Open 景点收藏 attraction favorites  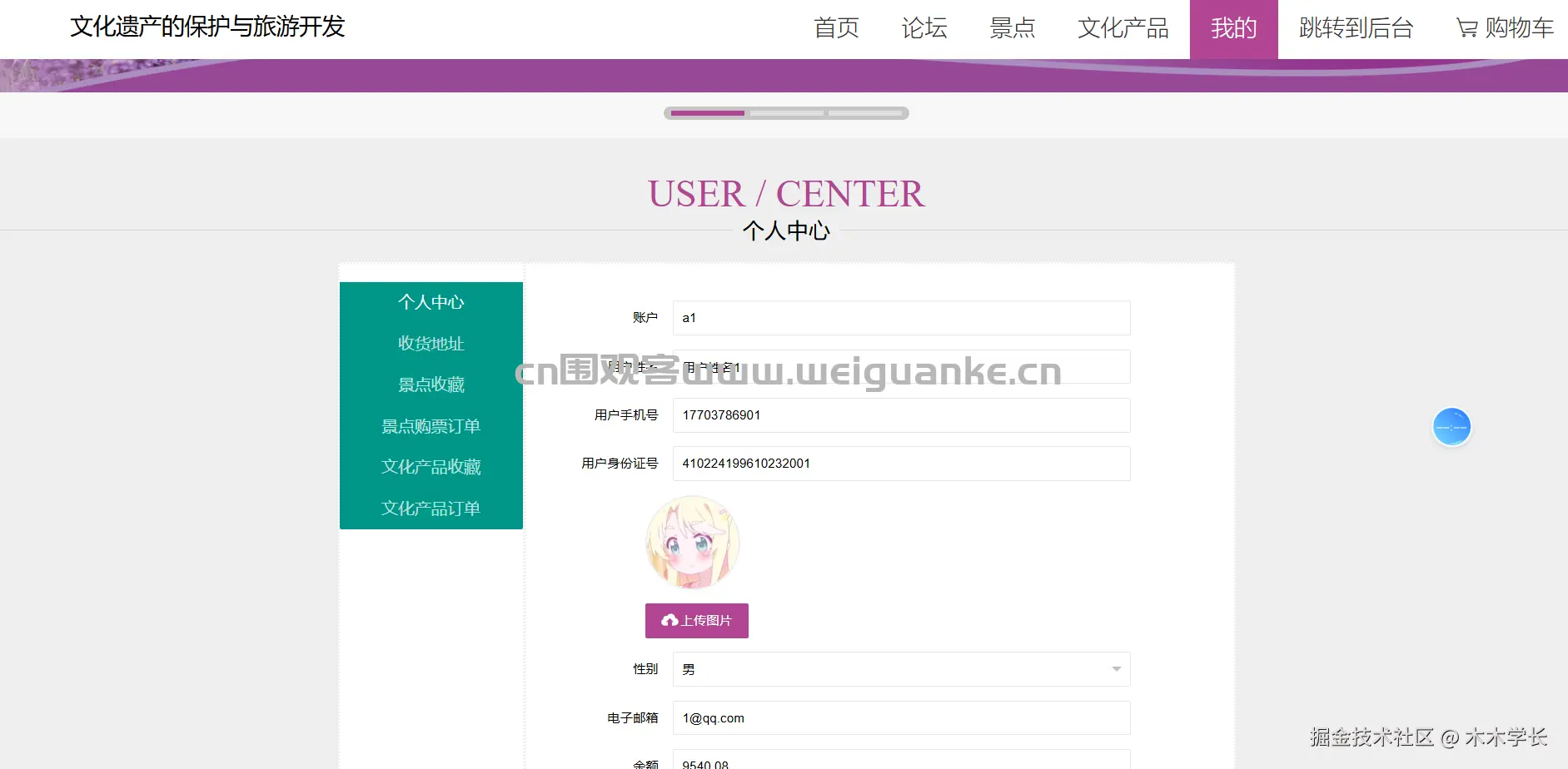pos(431,384)
